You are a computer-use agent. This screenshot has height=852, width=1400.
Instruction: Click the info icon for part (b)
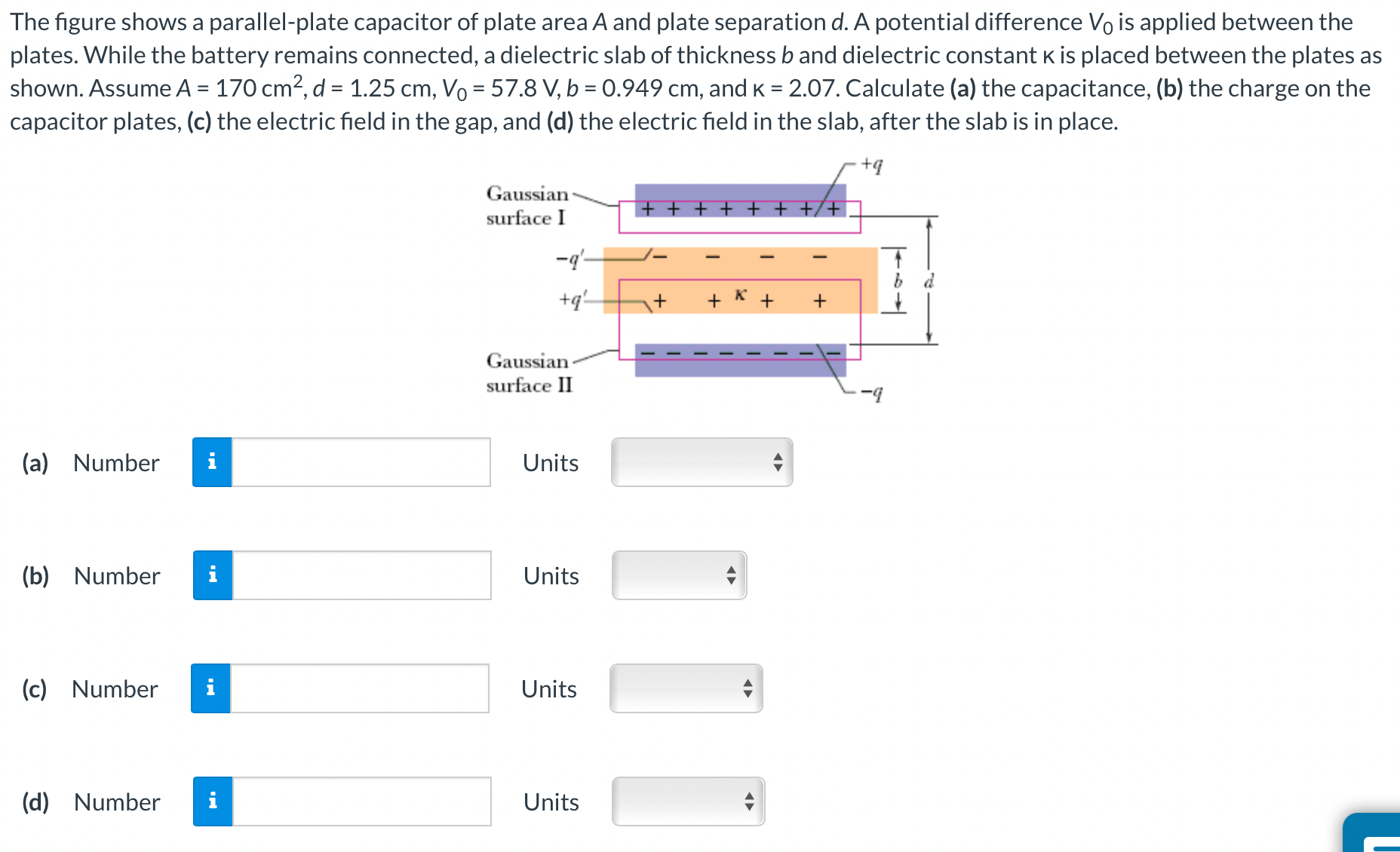(x=212, y=575)
